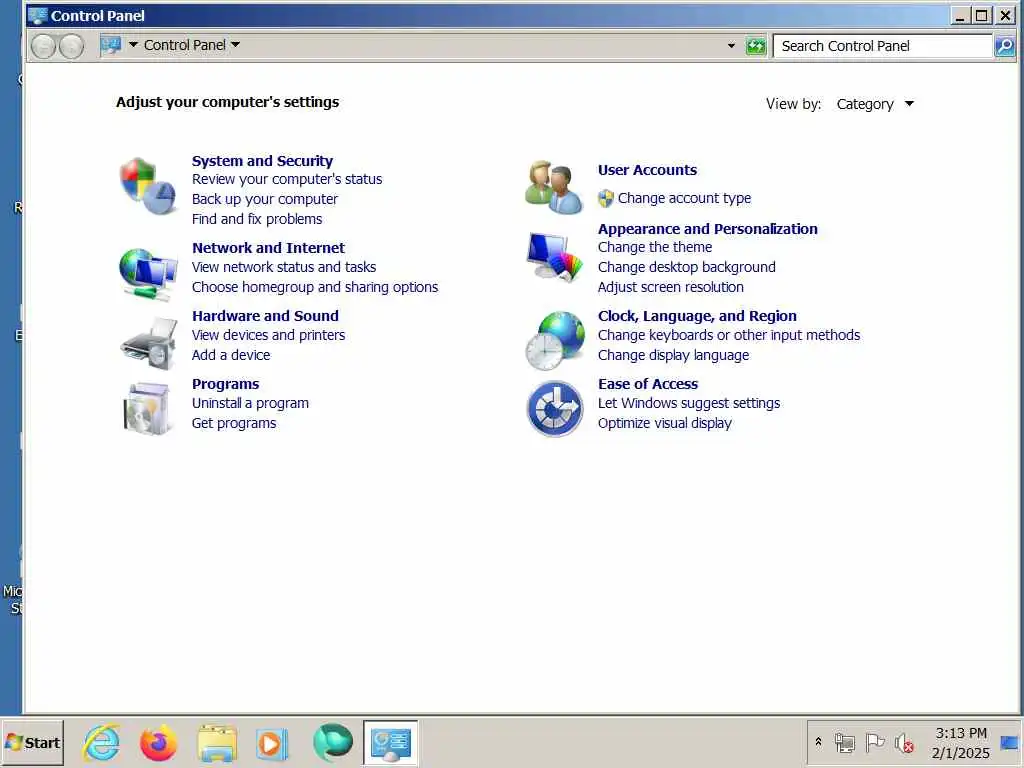
Task: Launch Internet Explorer from taskbar
Action: (101, 743)
